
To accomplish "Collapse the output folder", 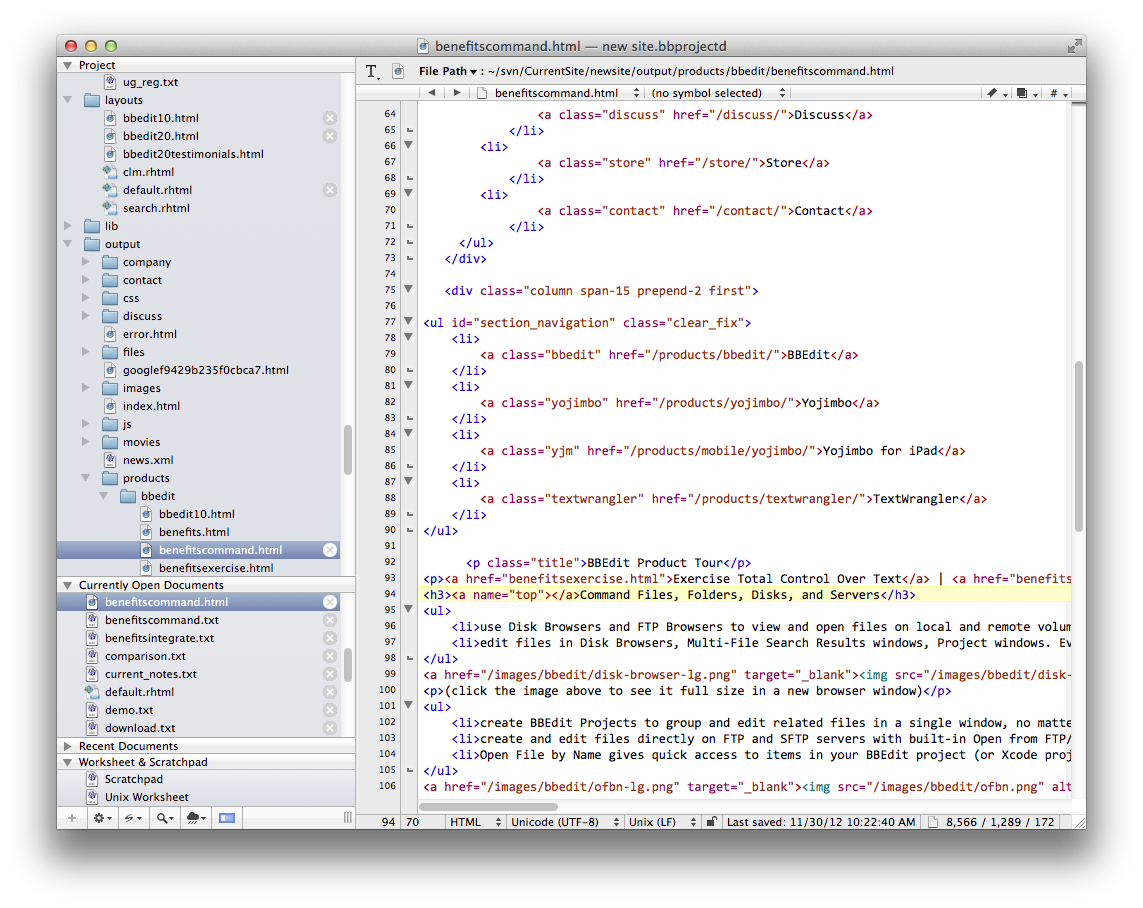I will [x=68, y=244].
